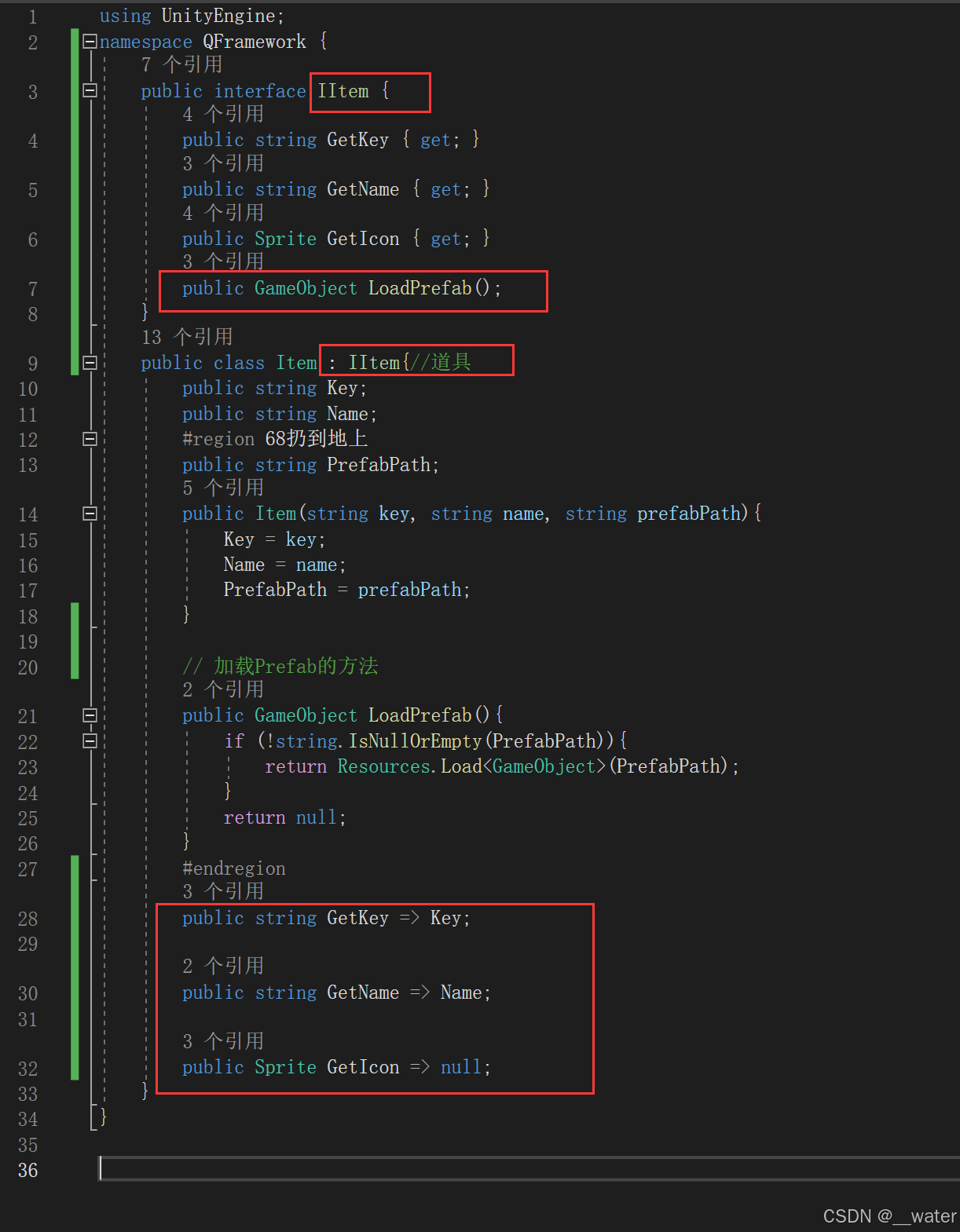Click 'IsNullOrEmpty' on line 22

415,740
